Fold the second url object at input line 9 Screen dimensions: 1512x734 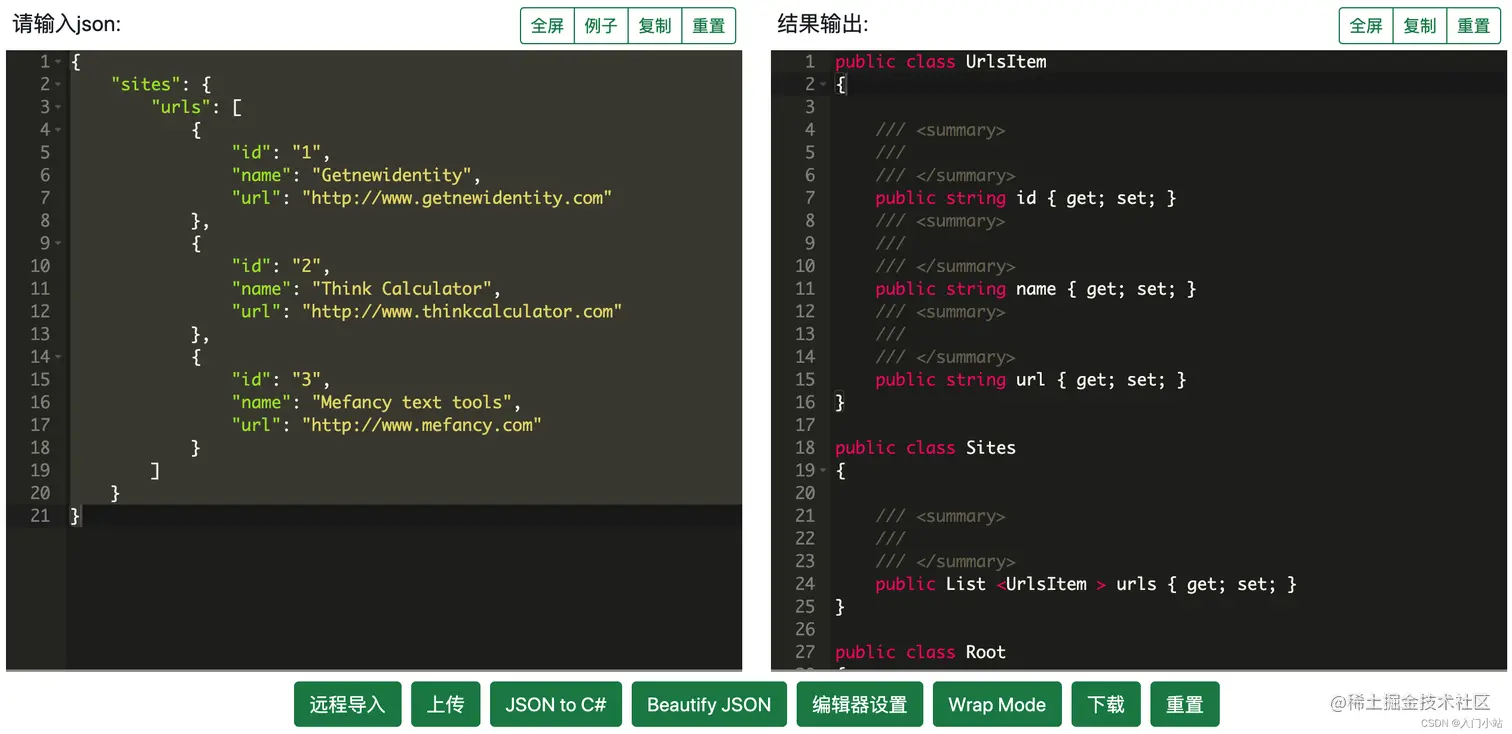click(x=59, y=244)
